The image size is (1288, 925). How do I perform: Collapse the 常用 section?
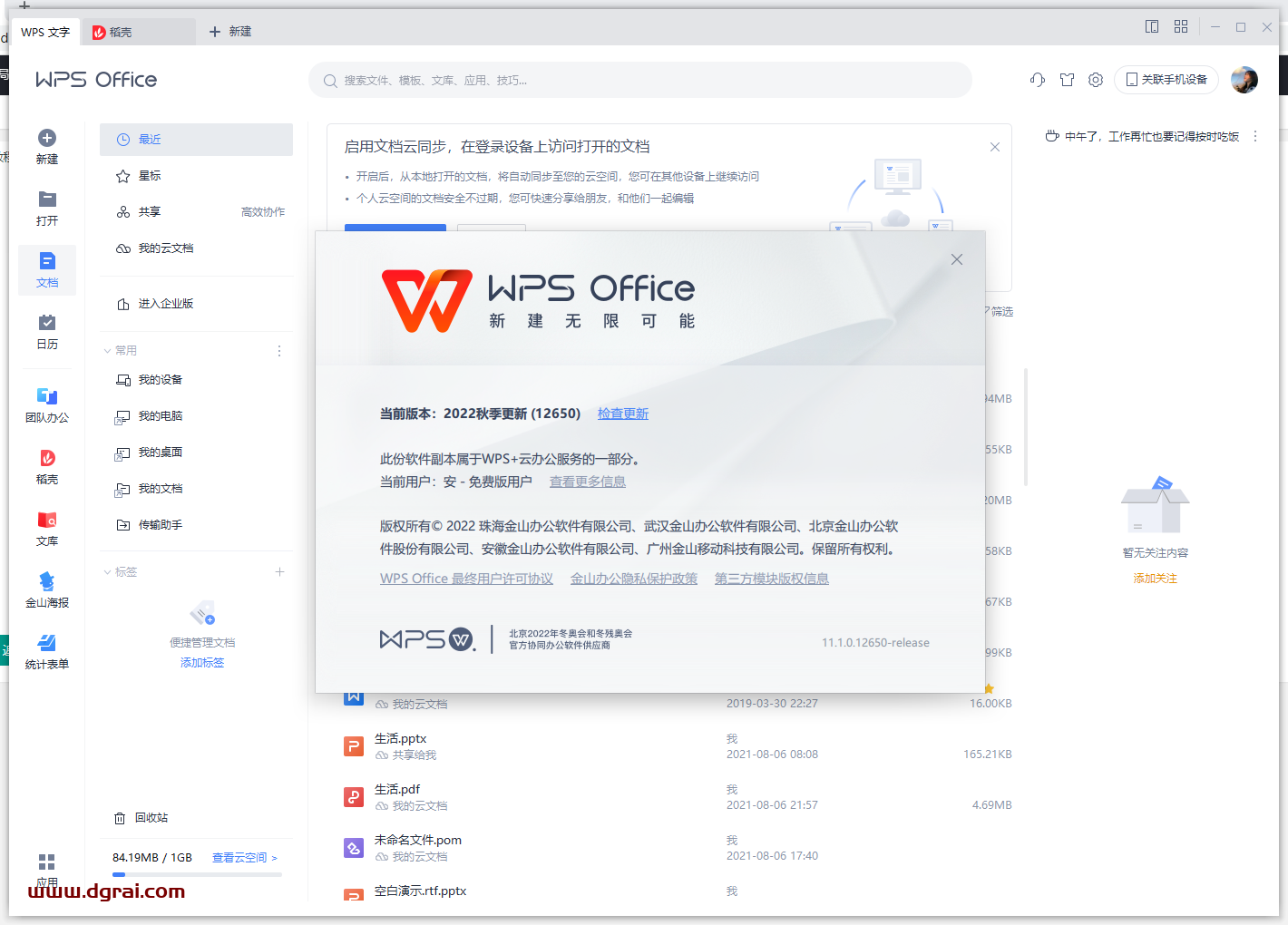tap(107, 351)
